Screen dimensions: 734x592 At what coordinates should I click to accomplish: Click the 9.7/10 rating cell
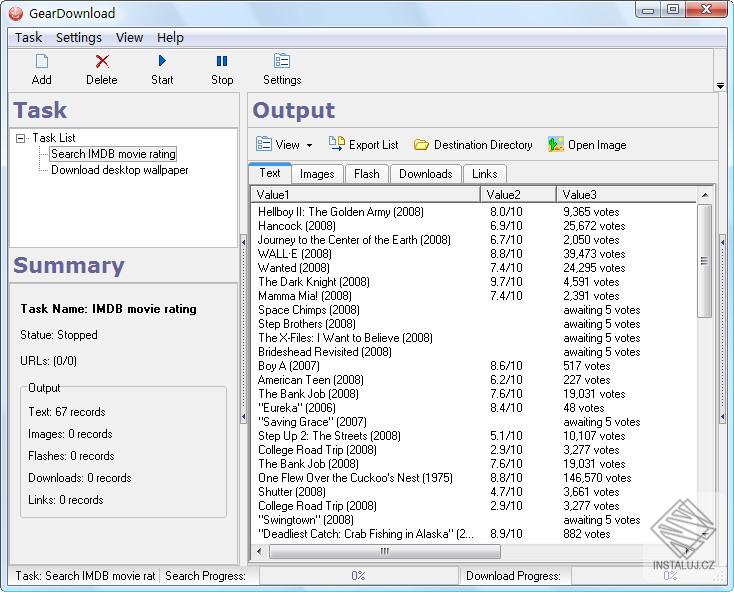point(506,282)
